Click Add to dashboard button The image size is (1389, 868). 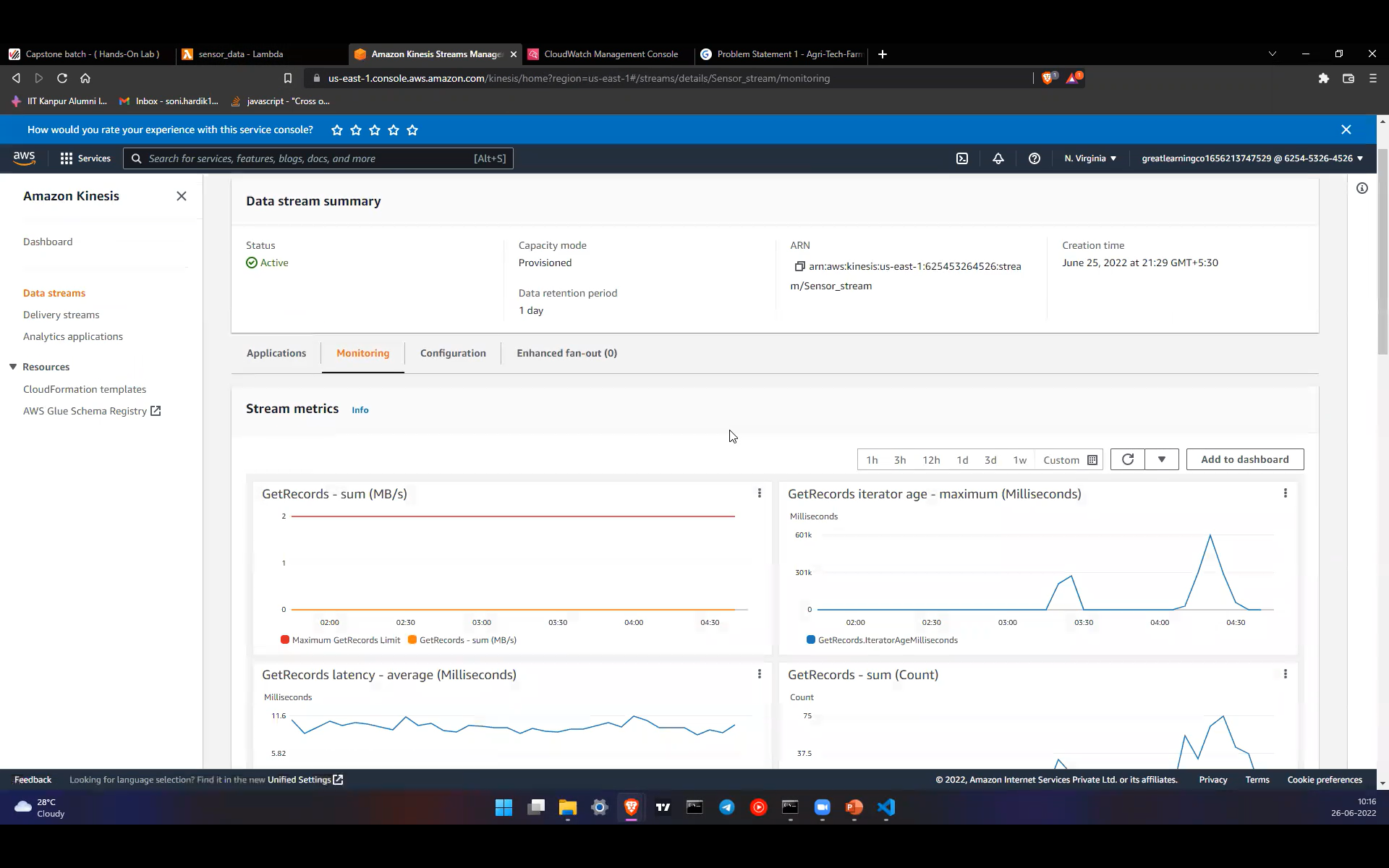tap(1245, 459)
